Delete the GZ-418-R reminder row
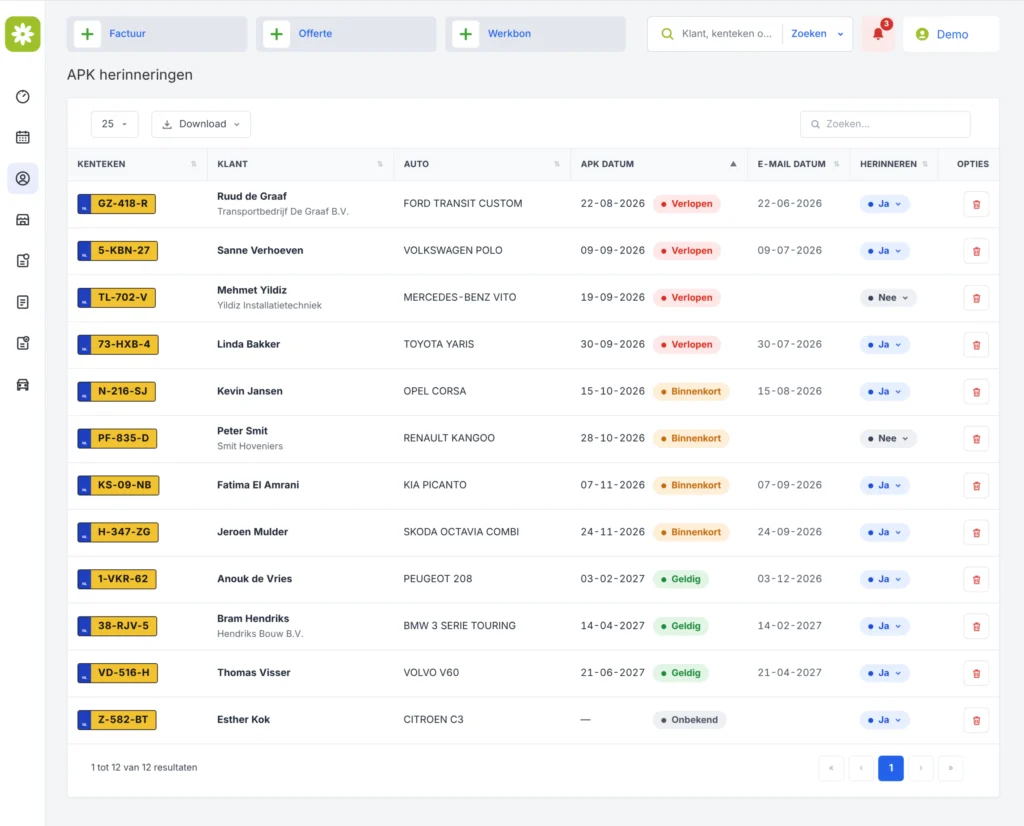The image size is (1024, 826). pos(976,204)
